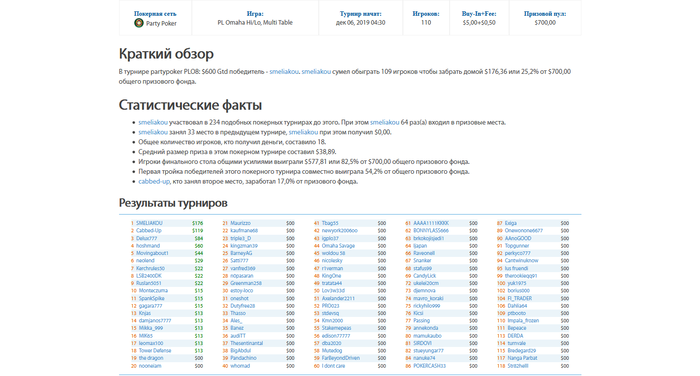Open BarneyAG player link
700x376 pixels.
[x=241, y=253]
